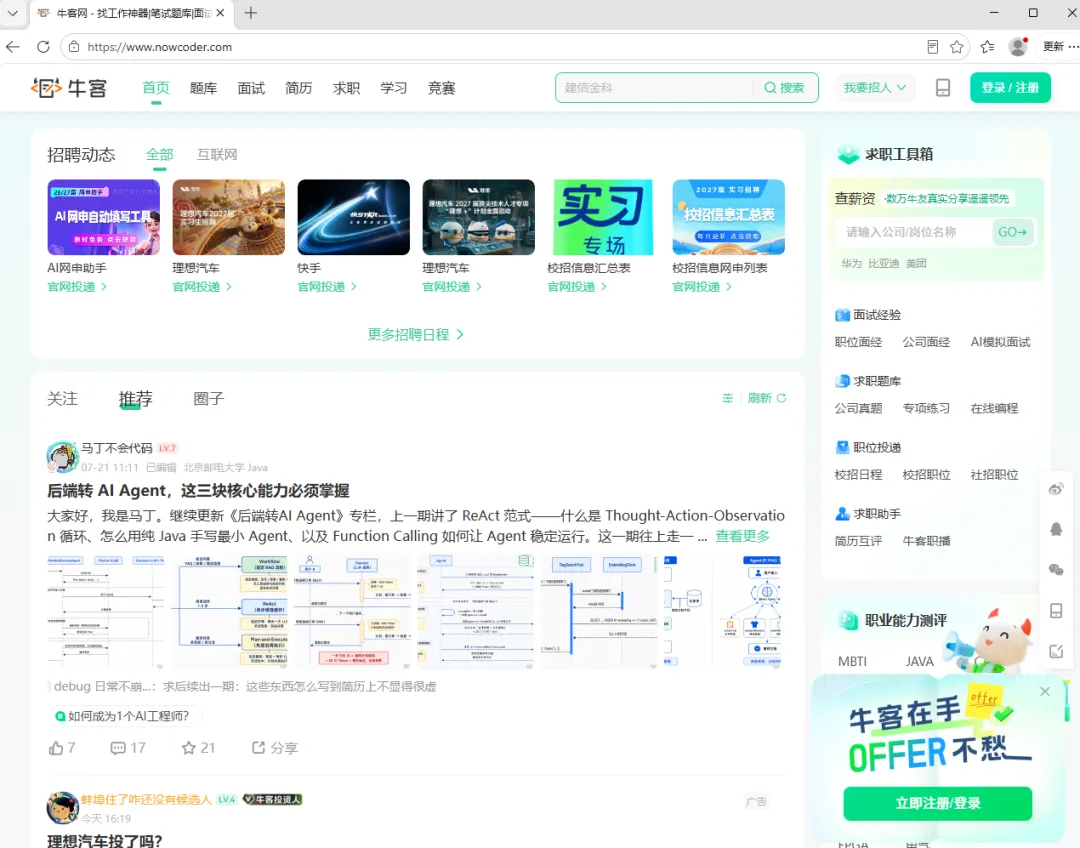Click the 登录 / 注册 button

pyautogui.click(x=1010, y=87)
